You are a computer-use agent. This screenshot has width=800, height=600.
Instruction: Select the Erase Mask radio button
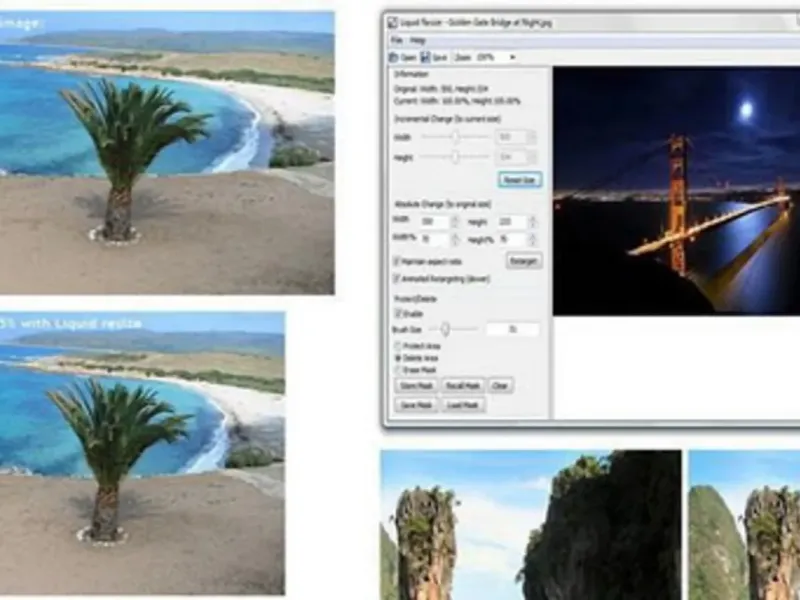click(398, 370)
